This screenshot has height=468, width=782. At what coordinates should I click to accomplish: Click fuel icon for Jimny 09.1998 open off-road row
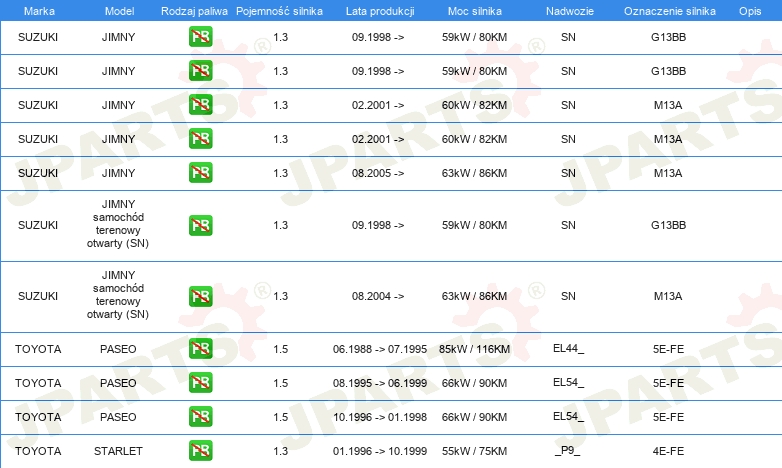(200, 225)
